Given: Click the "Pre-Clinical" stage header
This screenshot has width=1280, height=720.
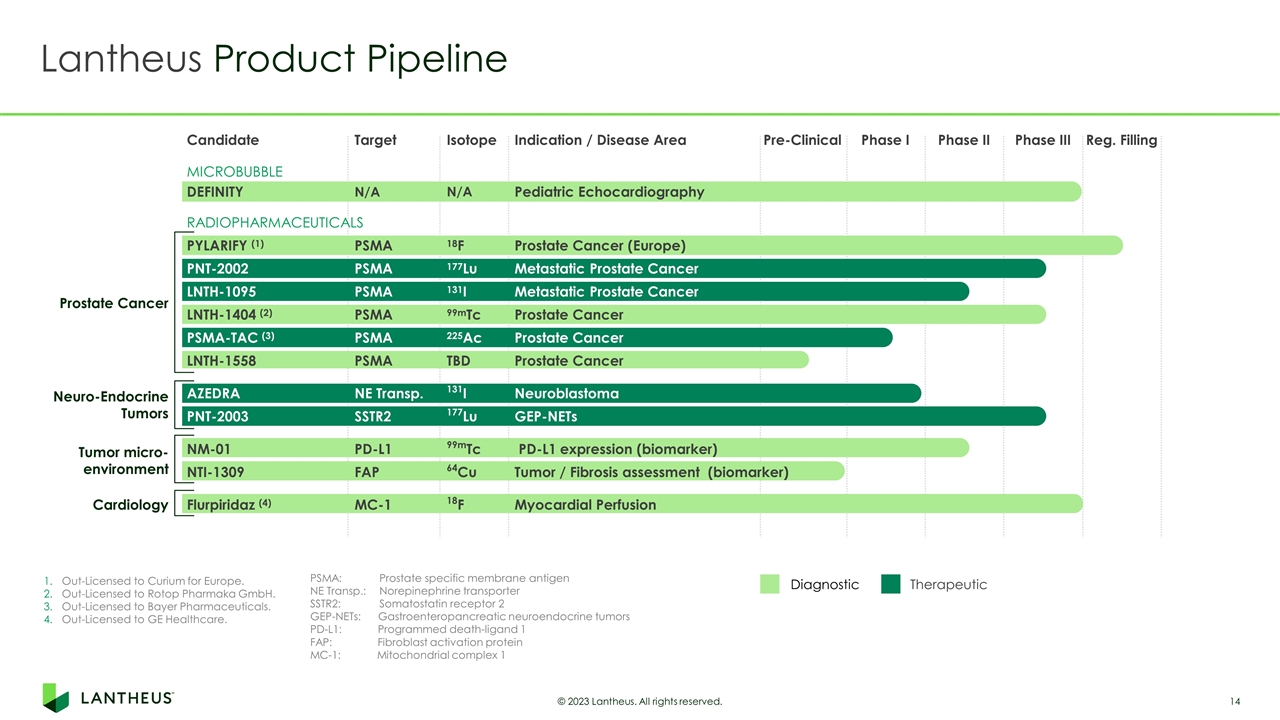Looking at the screenshot, I should [802, 140].
